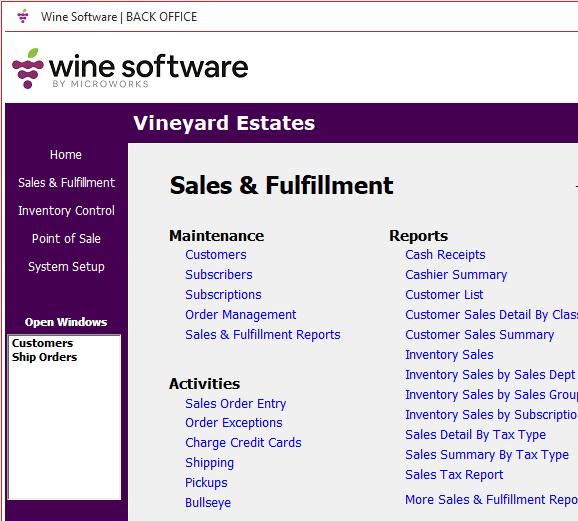The width and height of the screenshot is (578, 521).
Task: Open the Cashier Summary report
Action: [456, 275]
